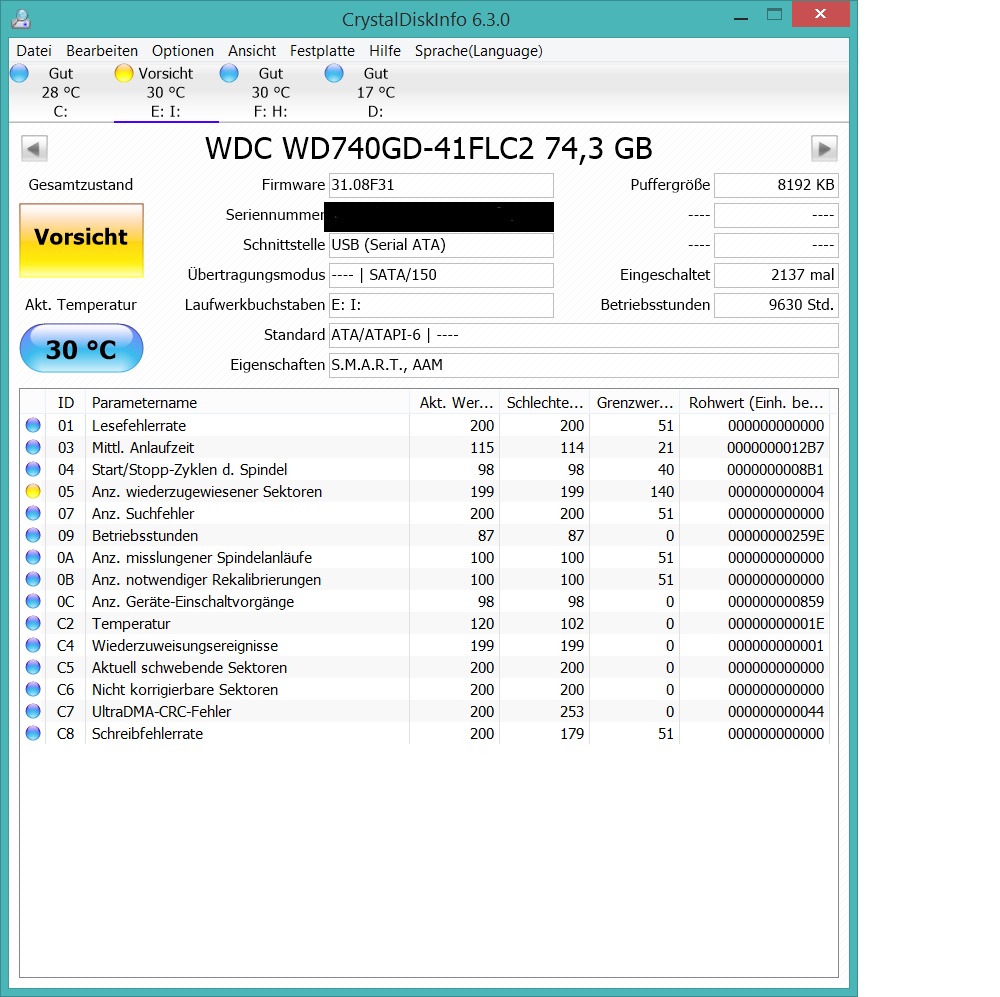Minimize the CrystalDiskInfo window
The height and width of the screenshot is (997, 1000).
coord(740,16)
